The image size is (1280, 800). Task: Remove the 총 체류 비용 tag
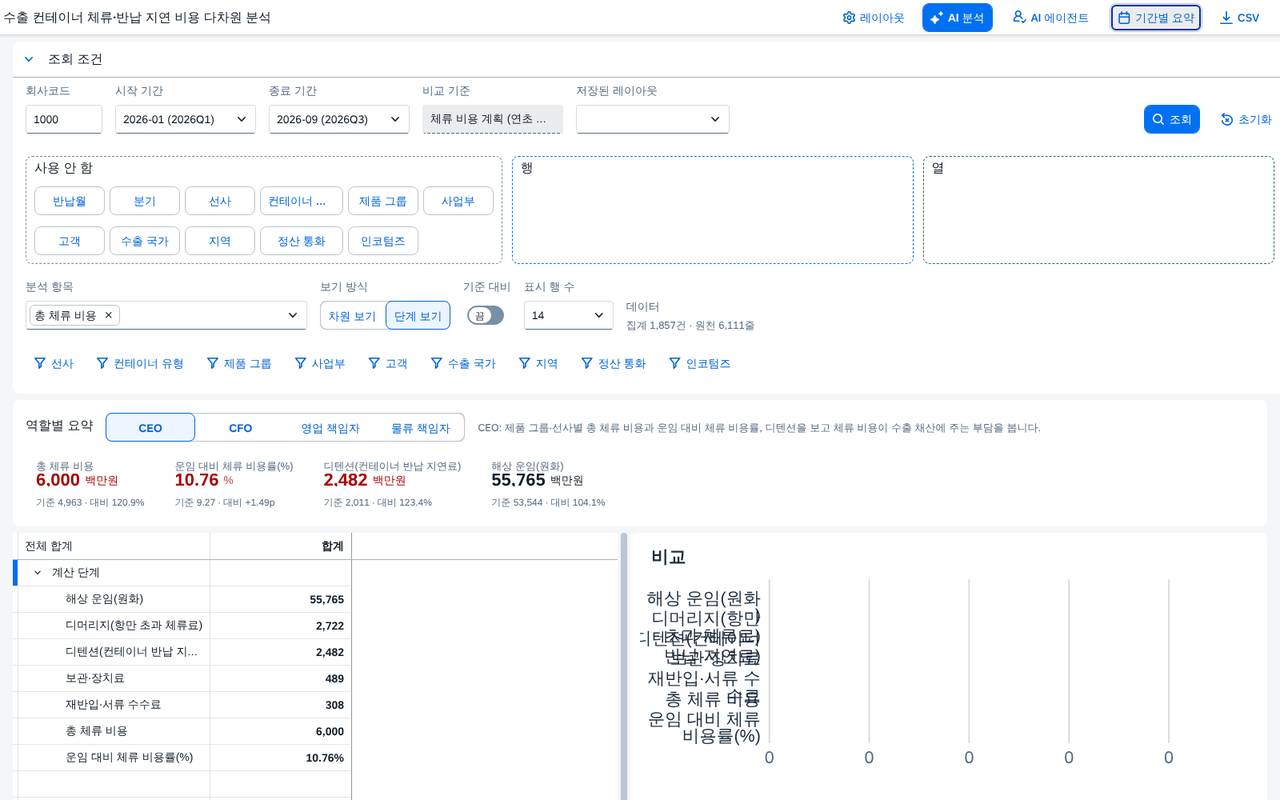pyautogui.click(x=109, y=315)
